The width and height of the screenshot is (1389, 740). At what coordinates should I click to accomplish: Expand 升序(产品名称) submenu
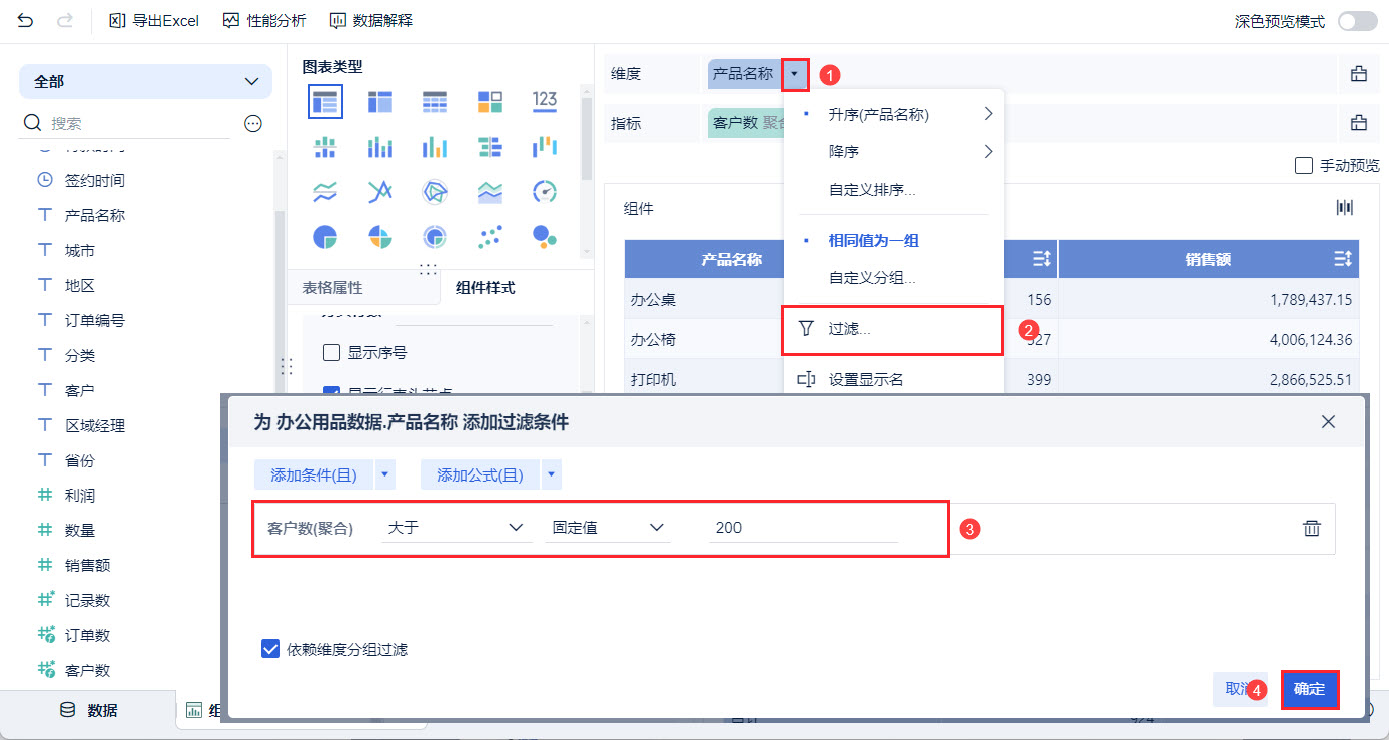click(893, 114)
